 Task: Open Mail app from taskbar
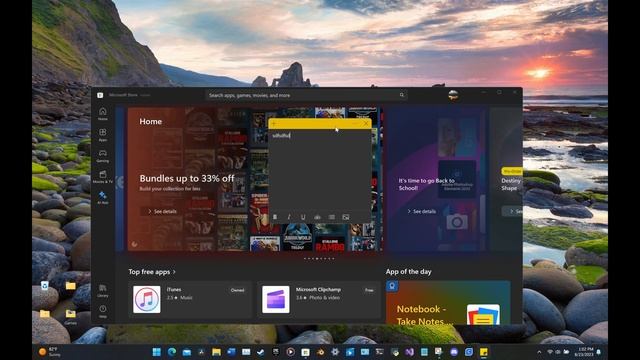click(187, 352)
